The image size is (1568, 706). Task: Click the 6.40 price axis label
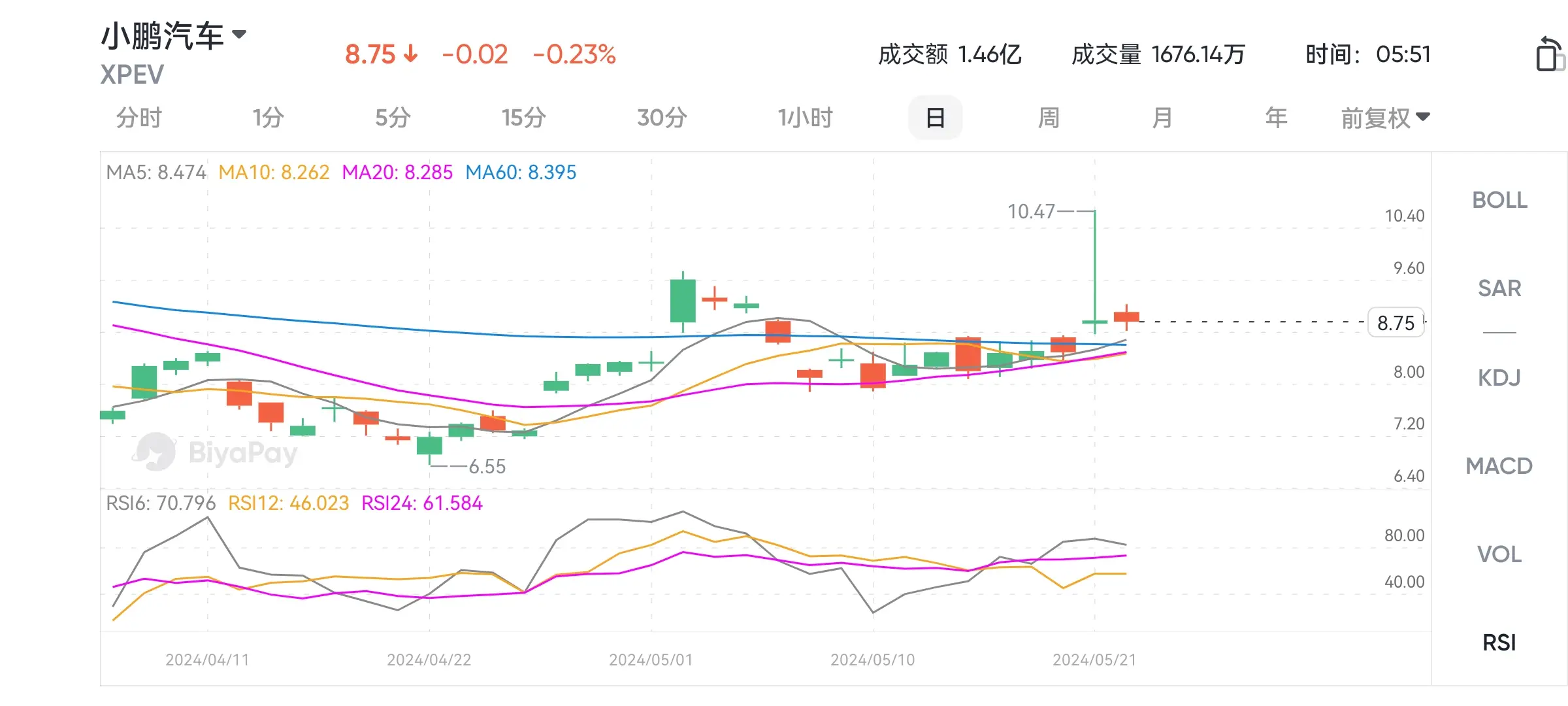coord(1409,476)
